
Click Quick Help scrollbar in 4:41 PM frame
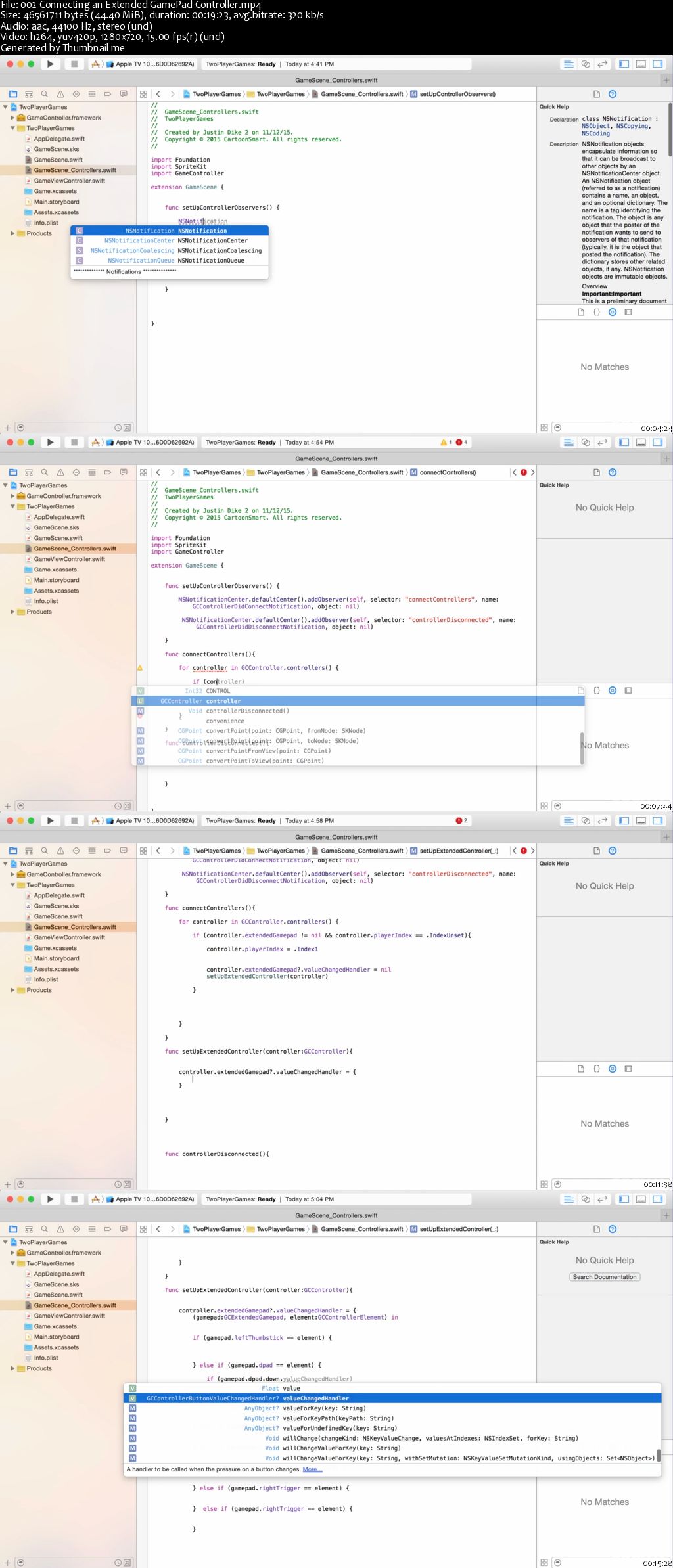tap(670, 129)
